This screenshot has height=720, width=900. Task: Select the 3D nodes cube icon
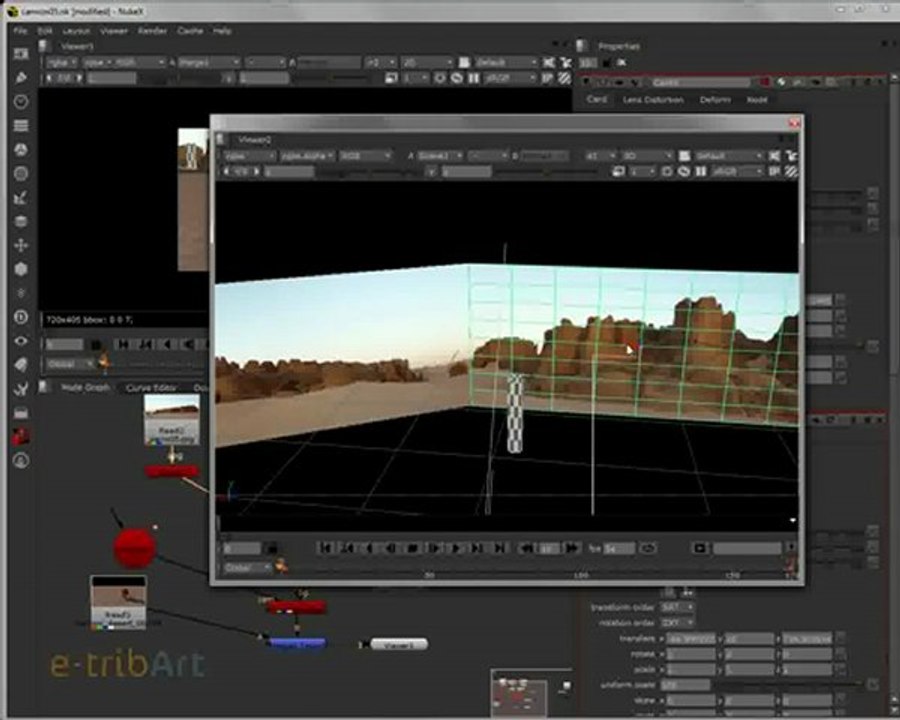pos(21,269)
